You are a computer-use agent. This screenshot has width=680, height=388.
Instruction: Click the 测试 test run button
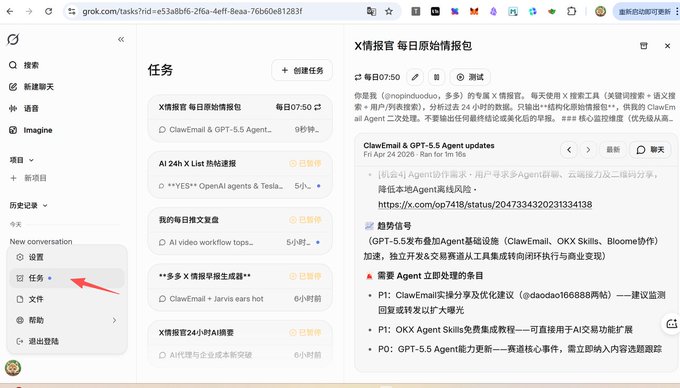click(x=470, y=77)
